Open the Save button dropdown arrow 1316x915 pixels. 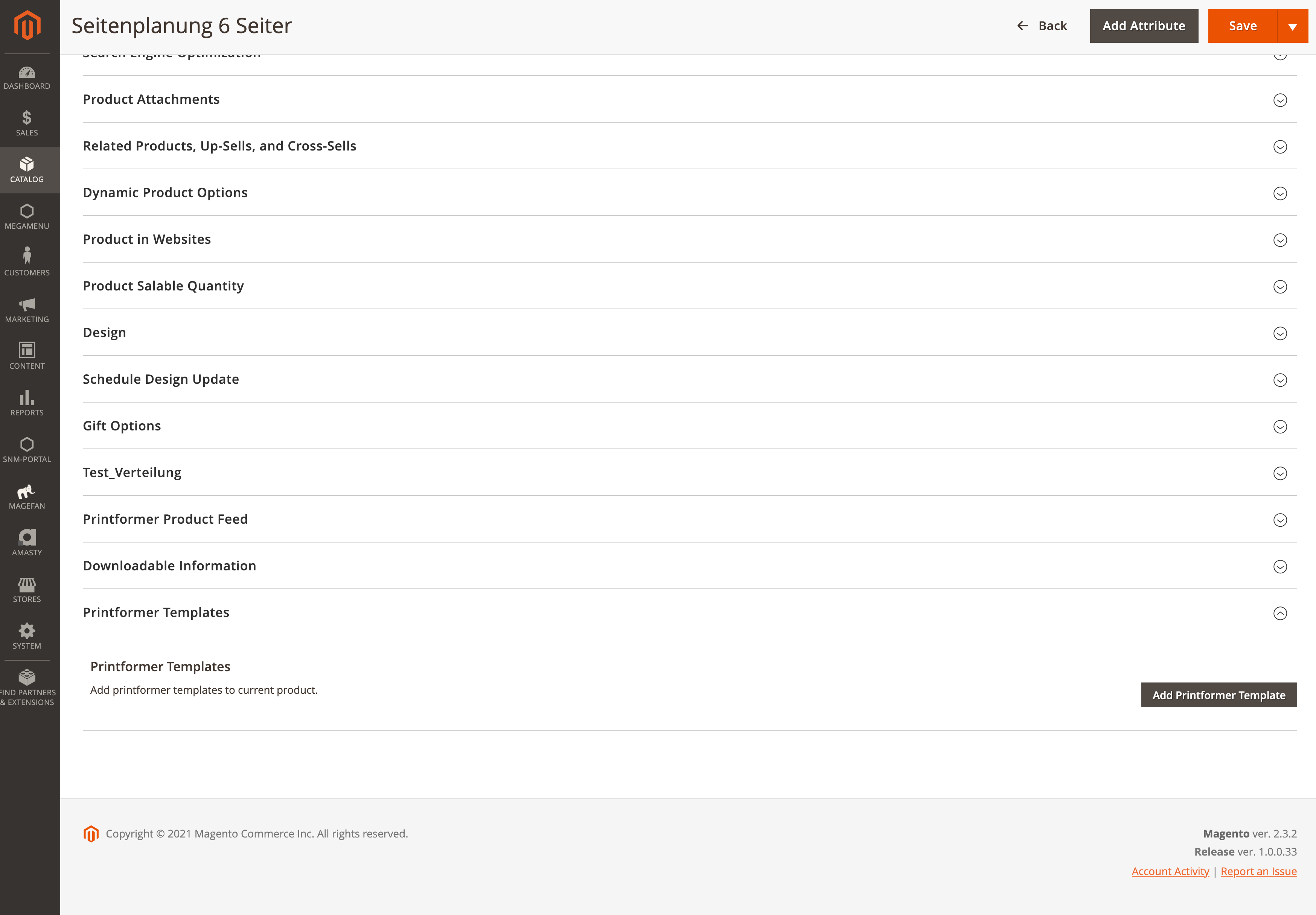click(1292, 26)
